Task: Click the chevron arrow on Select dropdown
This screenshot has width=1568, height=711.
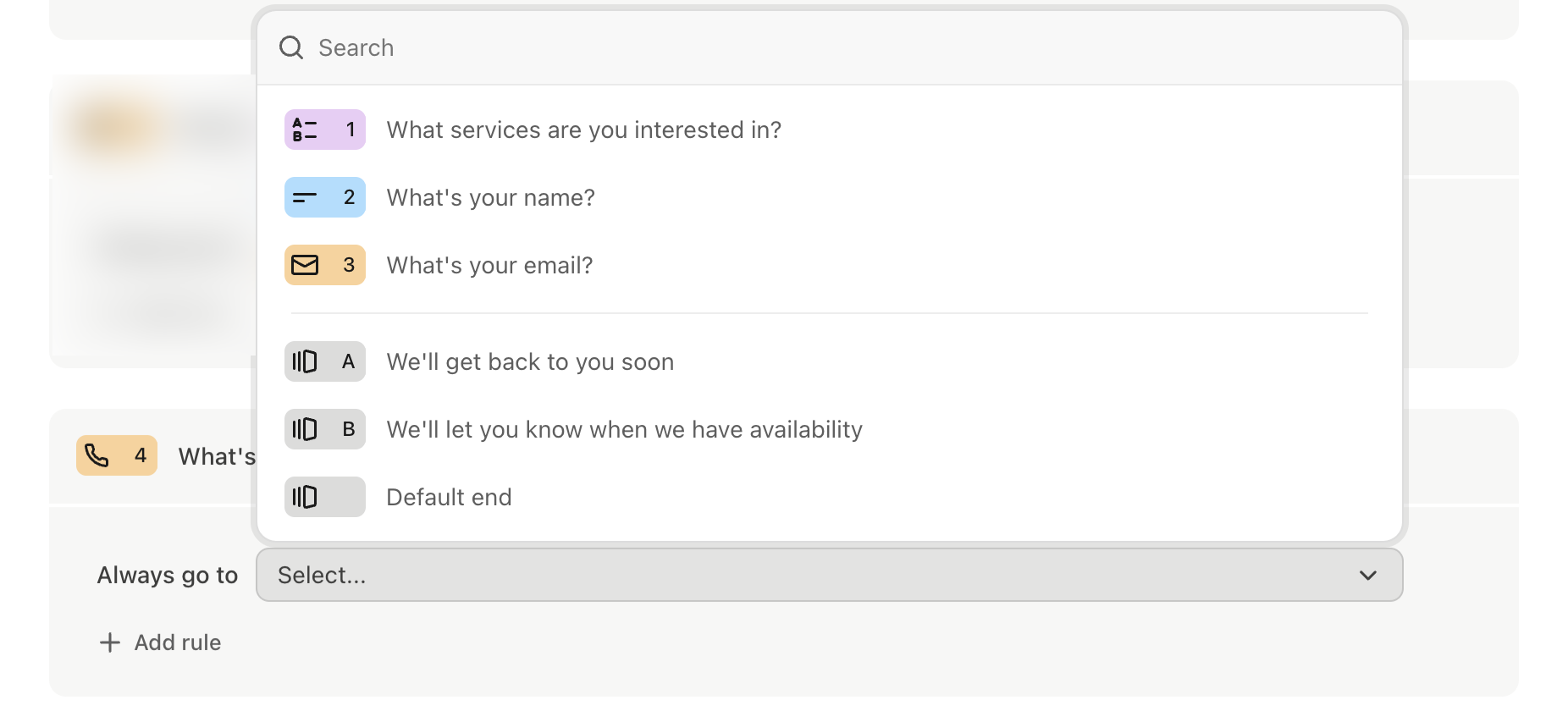Action: pyautogui.click(x=1368, y=576)
